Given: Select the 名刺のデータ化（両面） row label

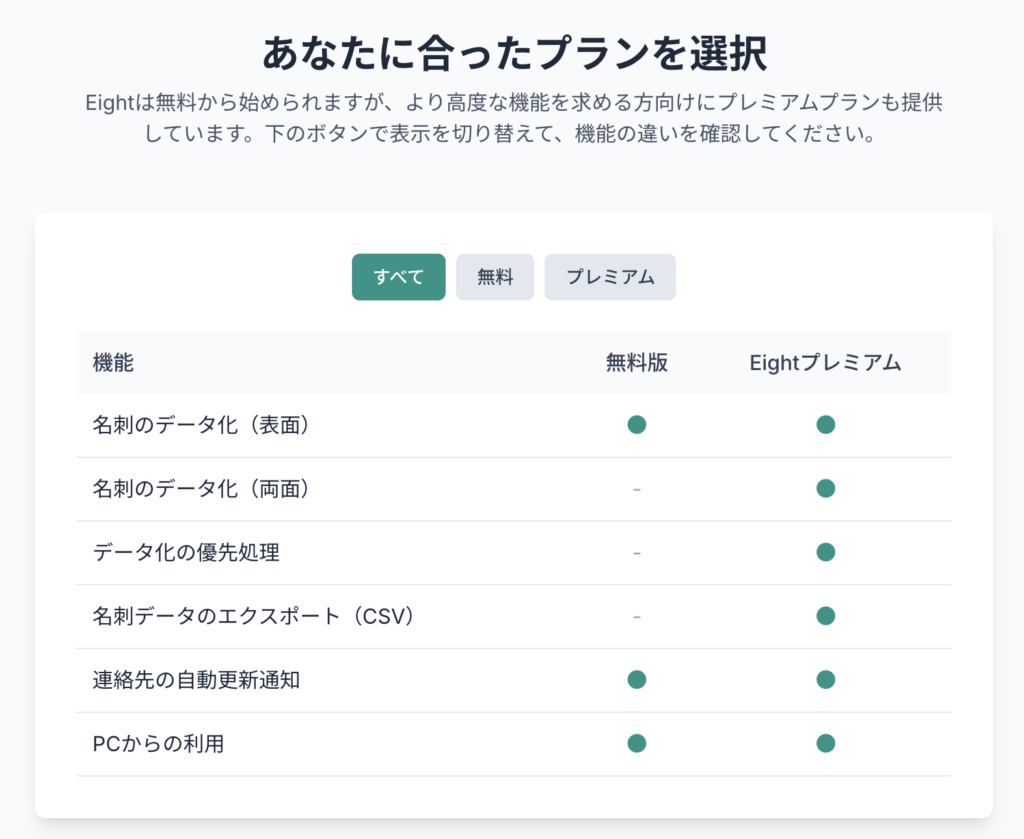Looking at the screenshot, I should 201,488.
